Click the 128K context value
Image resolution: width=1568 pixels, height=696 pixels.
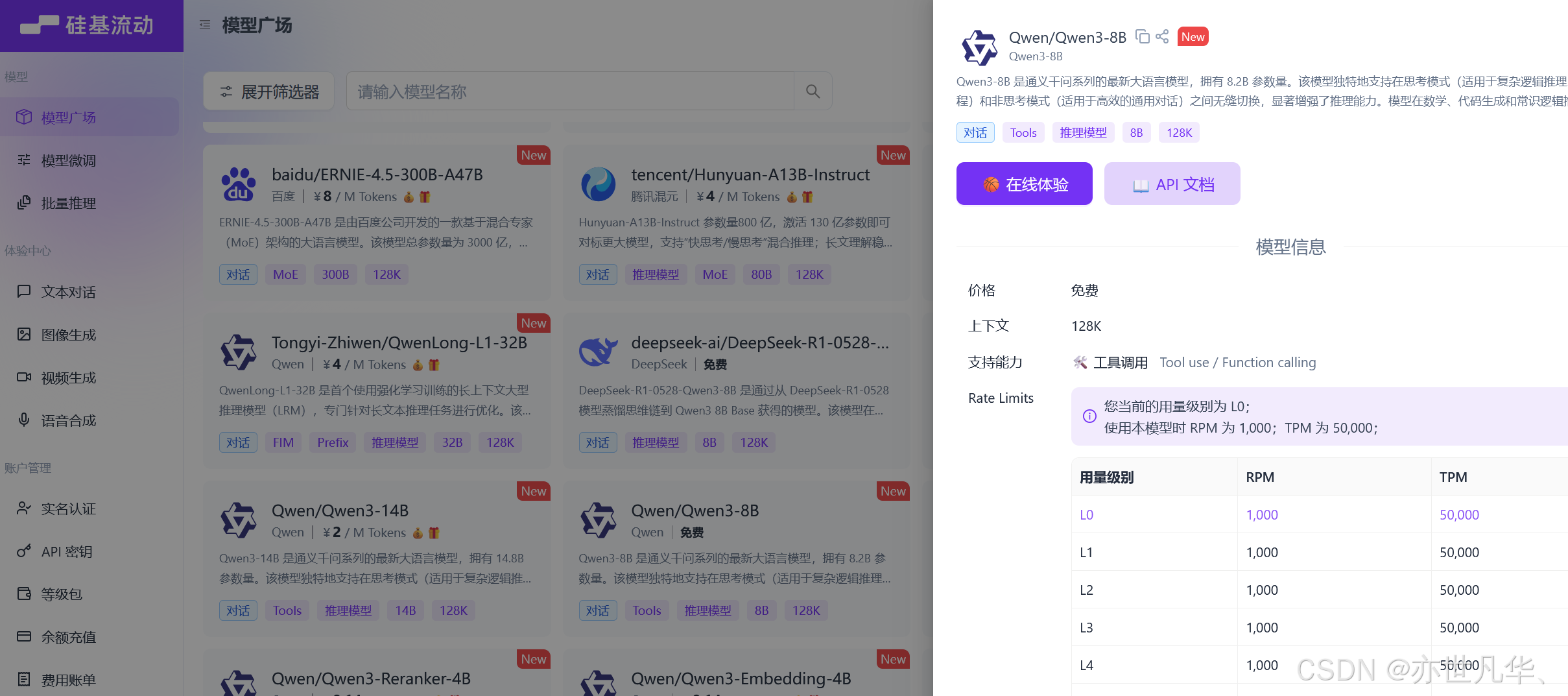pyautogui.click(x=1086, y=326)
